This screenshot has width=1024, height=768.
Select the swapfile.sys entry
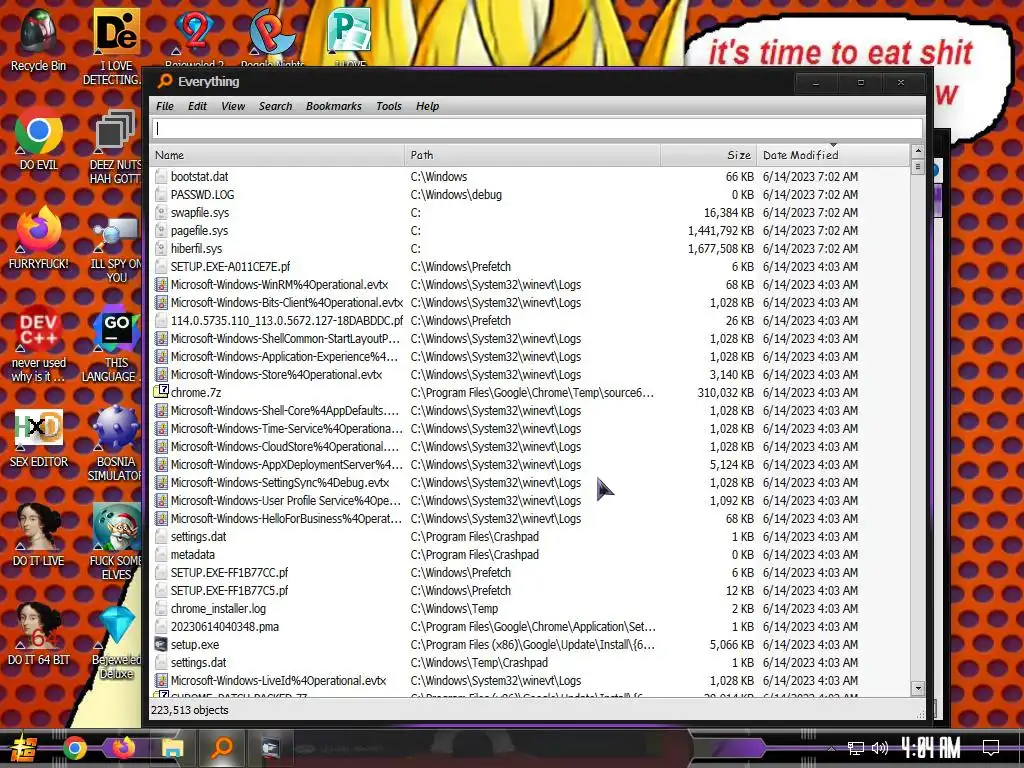(531, 212)
